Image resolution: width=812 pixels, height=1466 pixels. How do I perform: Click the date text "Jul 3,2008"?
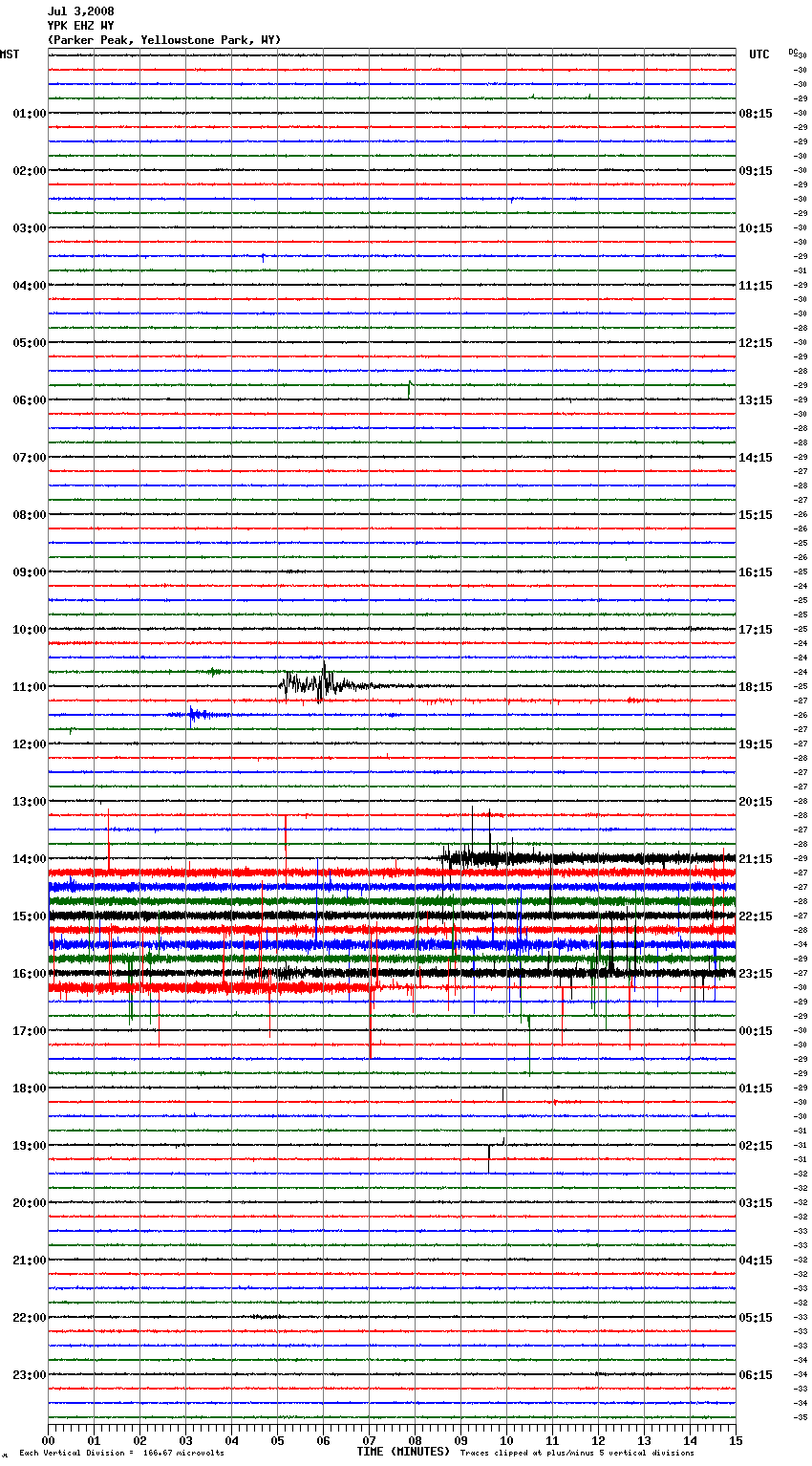coord(80,11)
